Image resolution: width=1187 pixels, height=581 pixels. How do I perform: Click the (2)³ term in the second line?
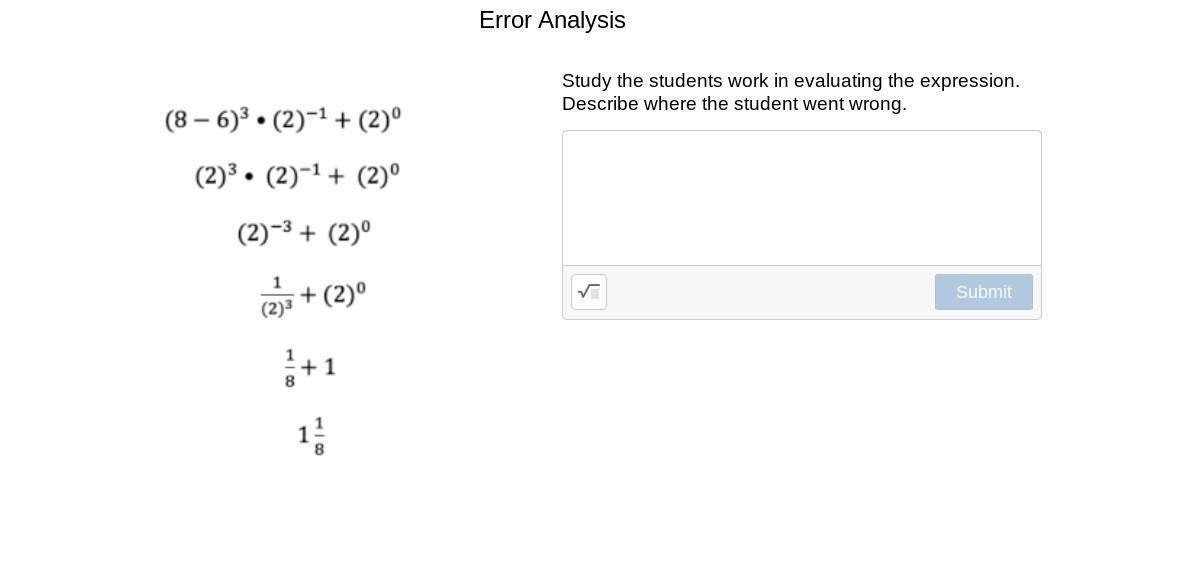216,176
